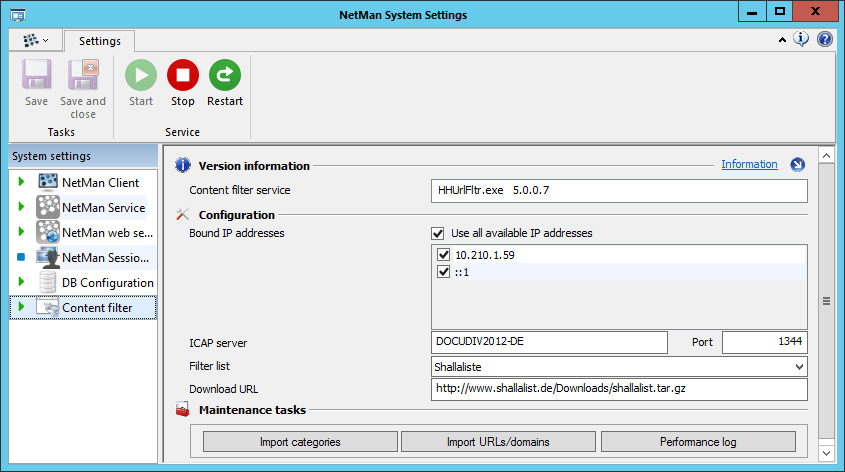Open the Filter list dropdown
Viewport: 845px width, 472px height.
(797, 368)
